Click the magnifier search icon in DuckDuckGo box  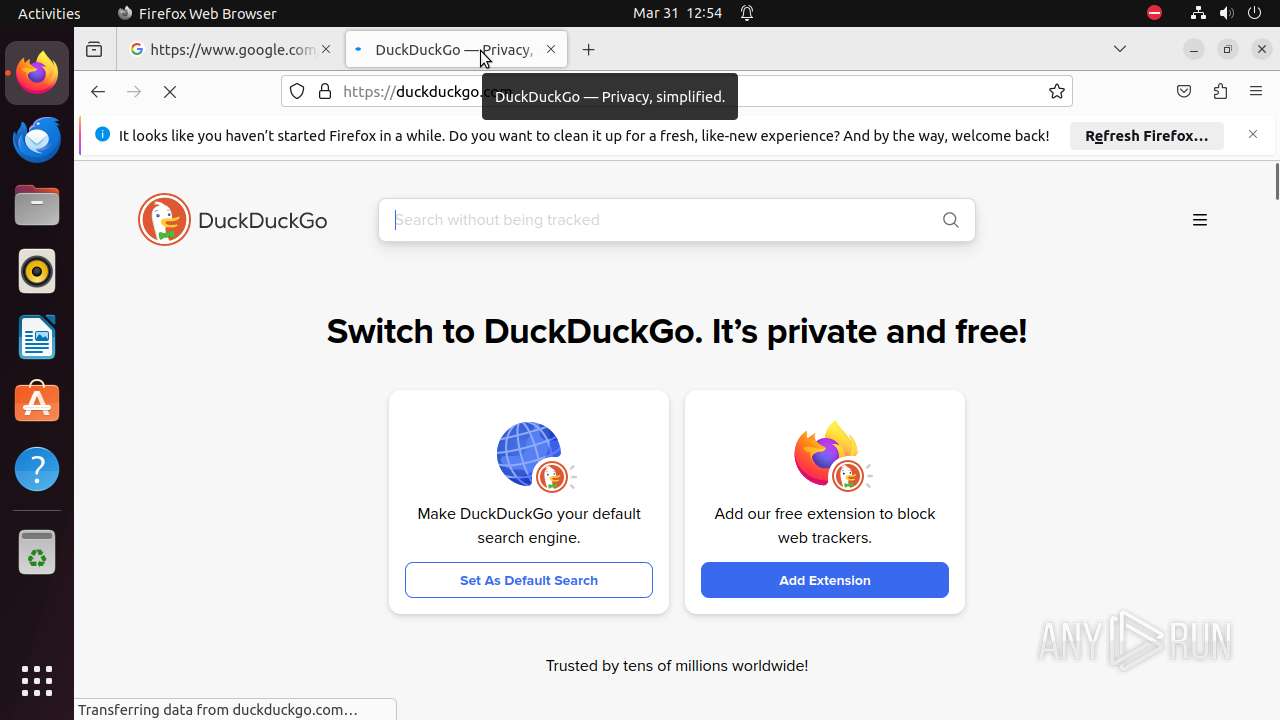pos(951,220)
